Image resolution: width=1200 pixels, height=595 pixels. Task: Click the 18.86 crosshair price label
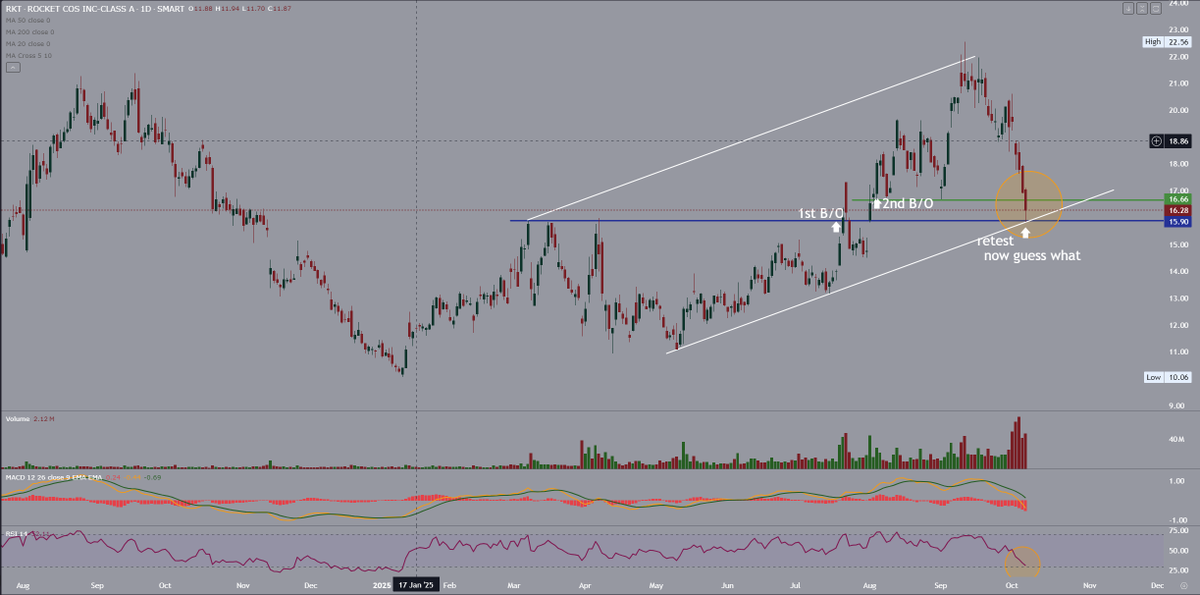pyautogui.click(x=1180, y=142)
